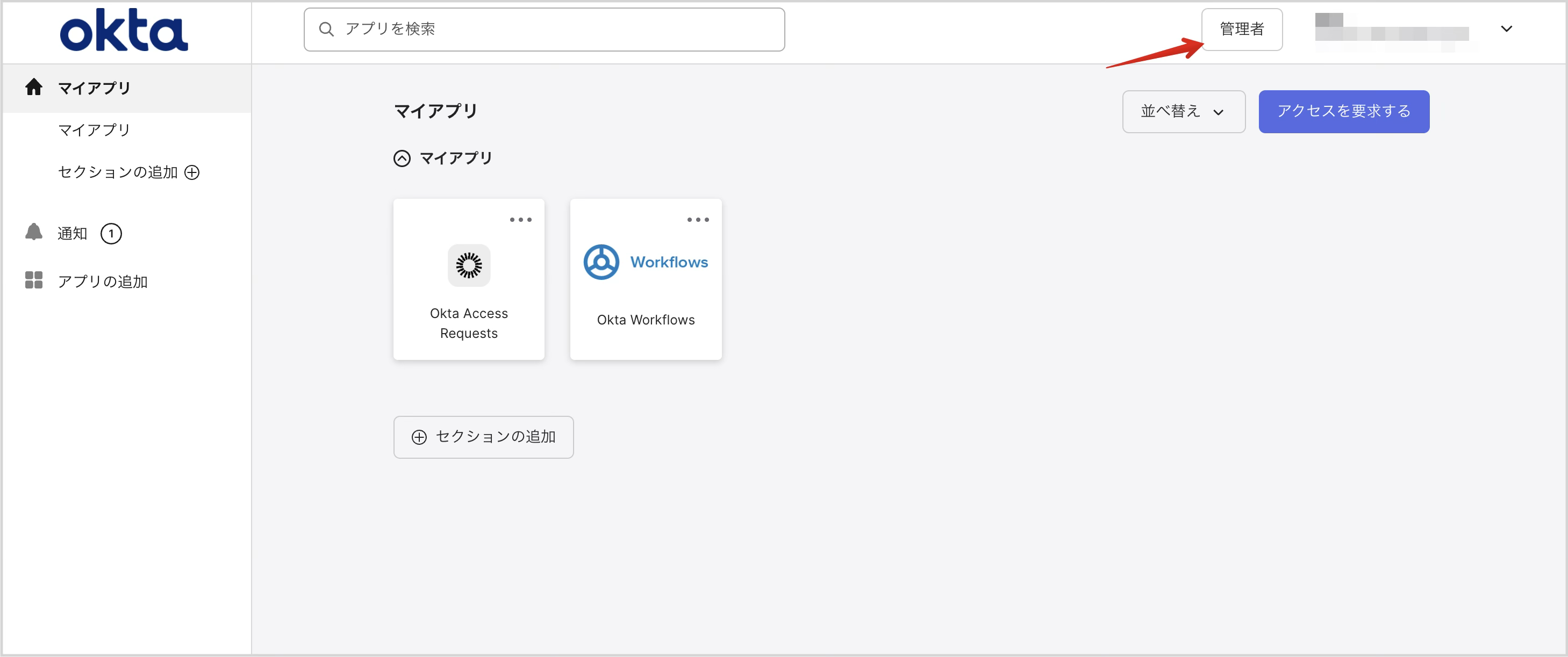The height and width of the screenshot is (657, 1568).
Task: Select the home icon in the sidebar
Action: point(33,87)
